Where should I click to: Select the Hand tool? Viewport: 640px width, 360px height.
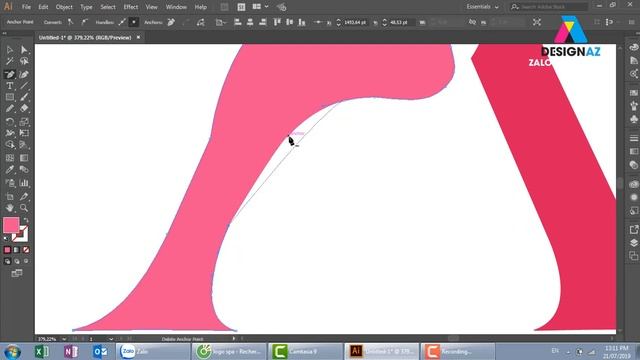click(10, 208)
